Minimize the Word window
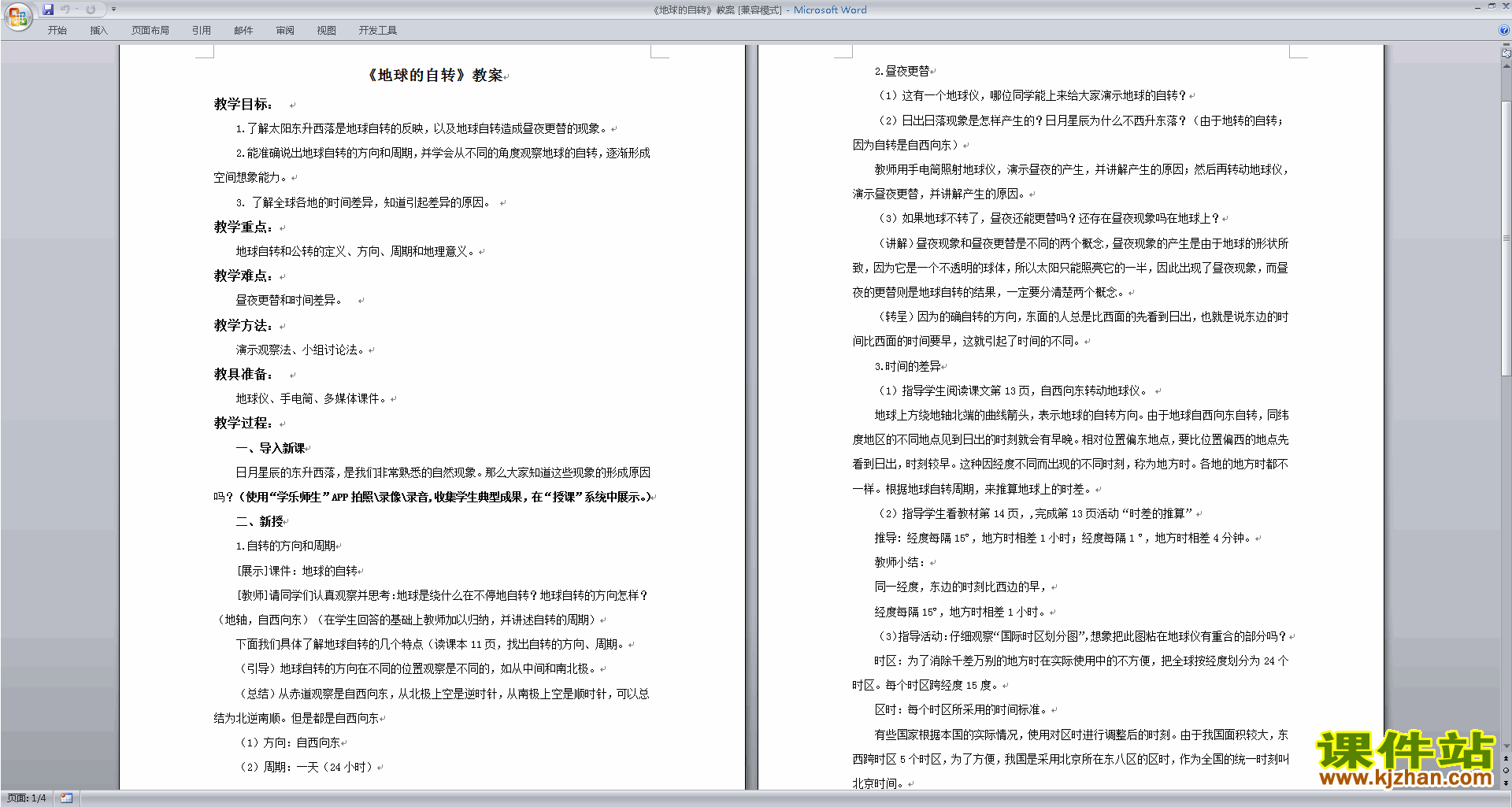The width and height of the screenshot is (1512, 807). 1477,7
